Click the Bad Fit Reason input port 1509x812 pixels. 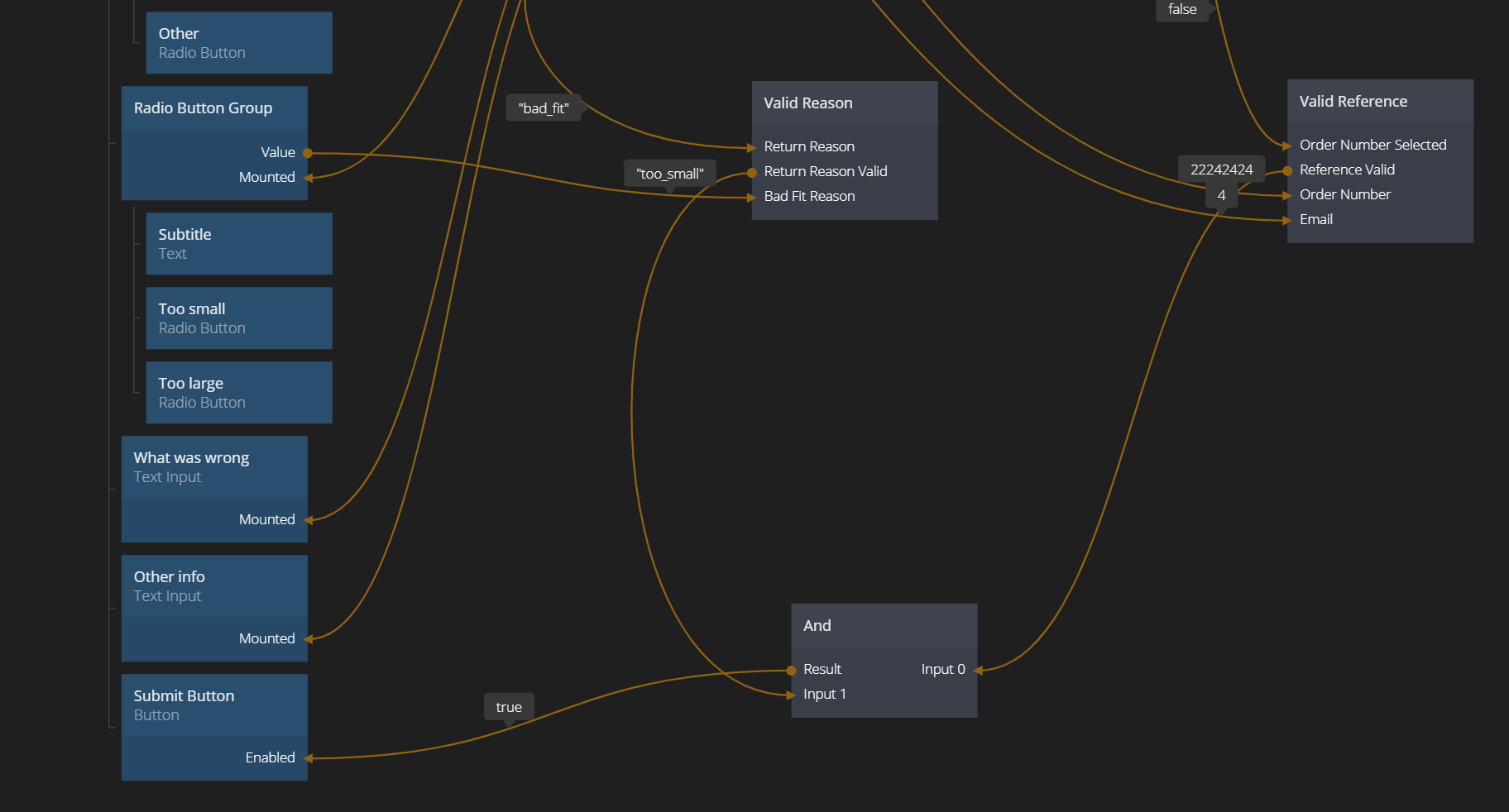click(752, 197)
